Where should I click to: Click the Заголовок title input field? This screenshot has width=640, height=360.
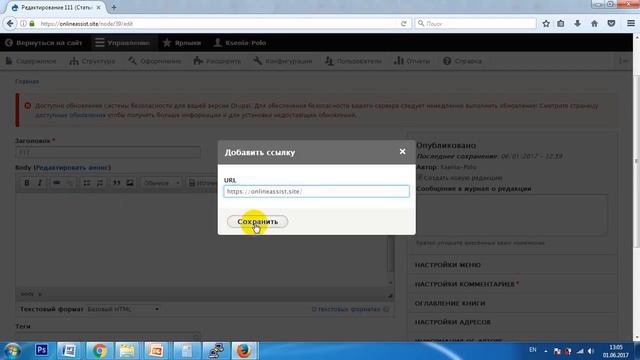point(108,152)
